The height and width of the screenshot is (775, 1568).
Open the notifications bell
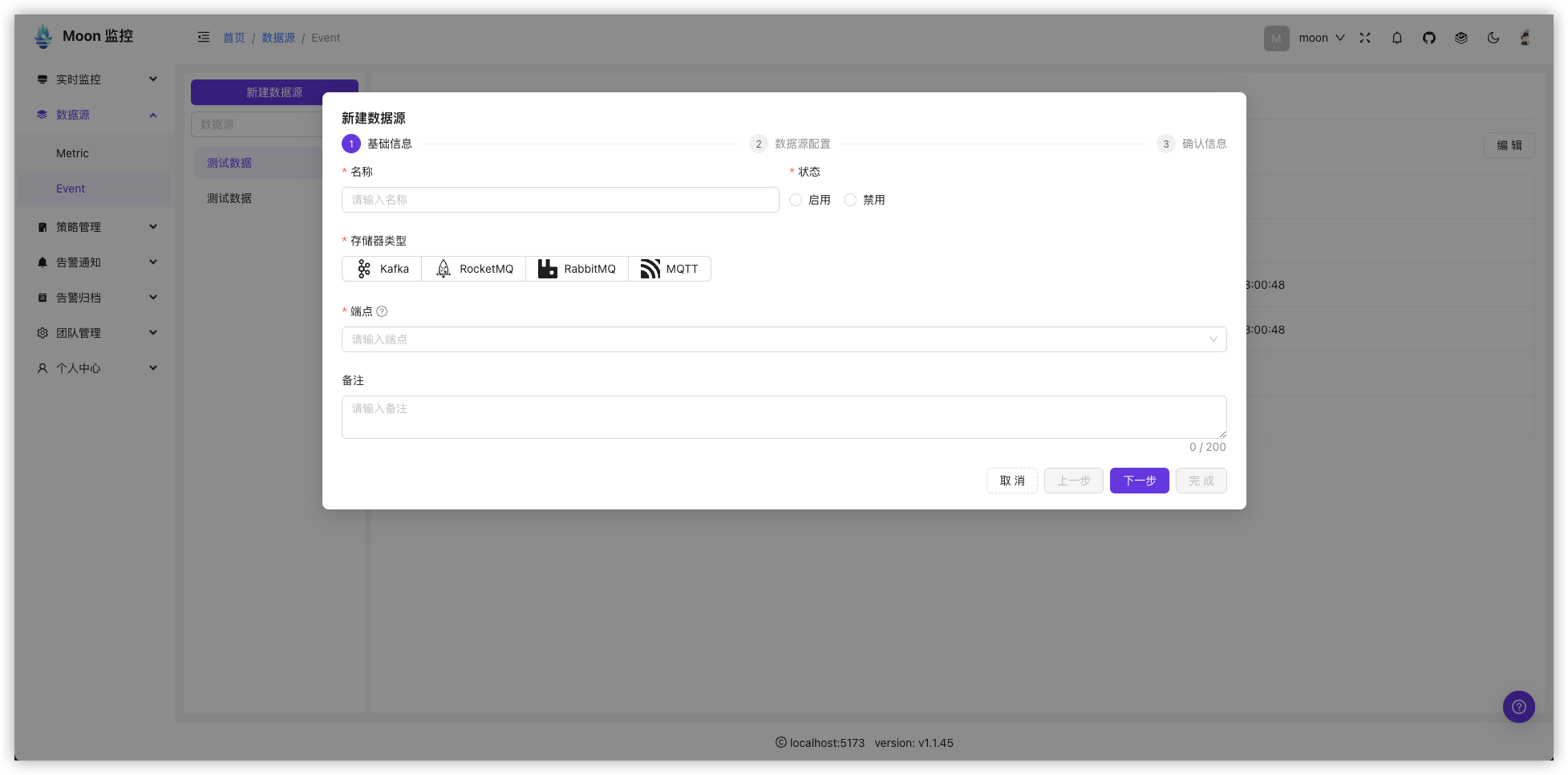tap(1397, 38)
